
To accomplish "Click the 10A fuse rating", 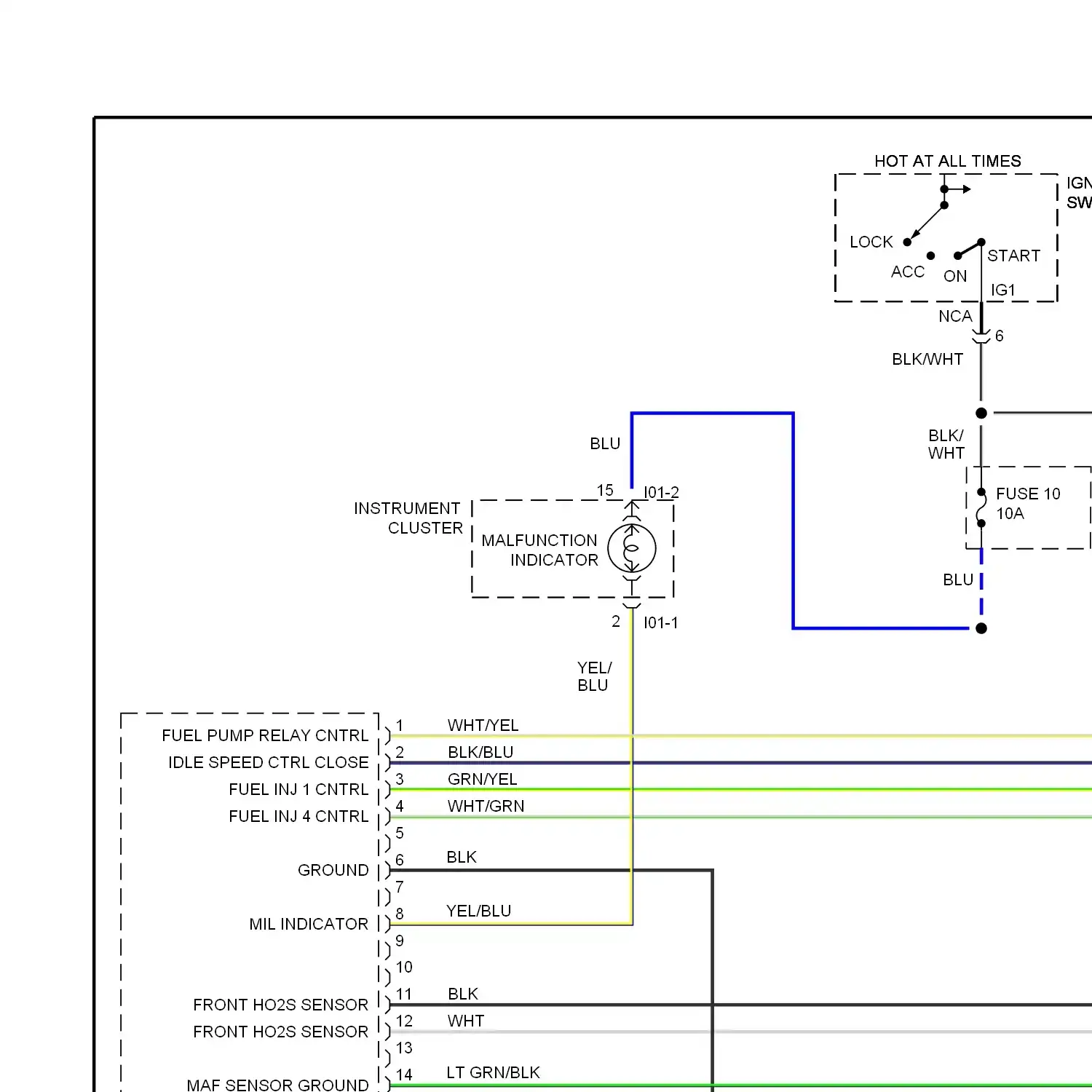I will pos(1010,513).
